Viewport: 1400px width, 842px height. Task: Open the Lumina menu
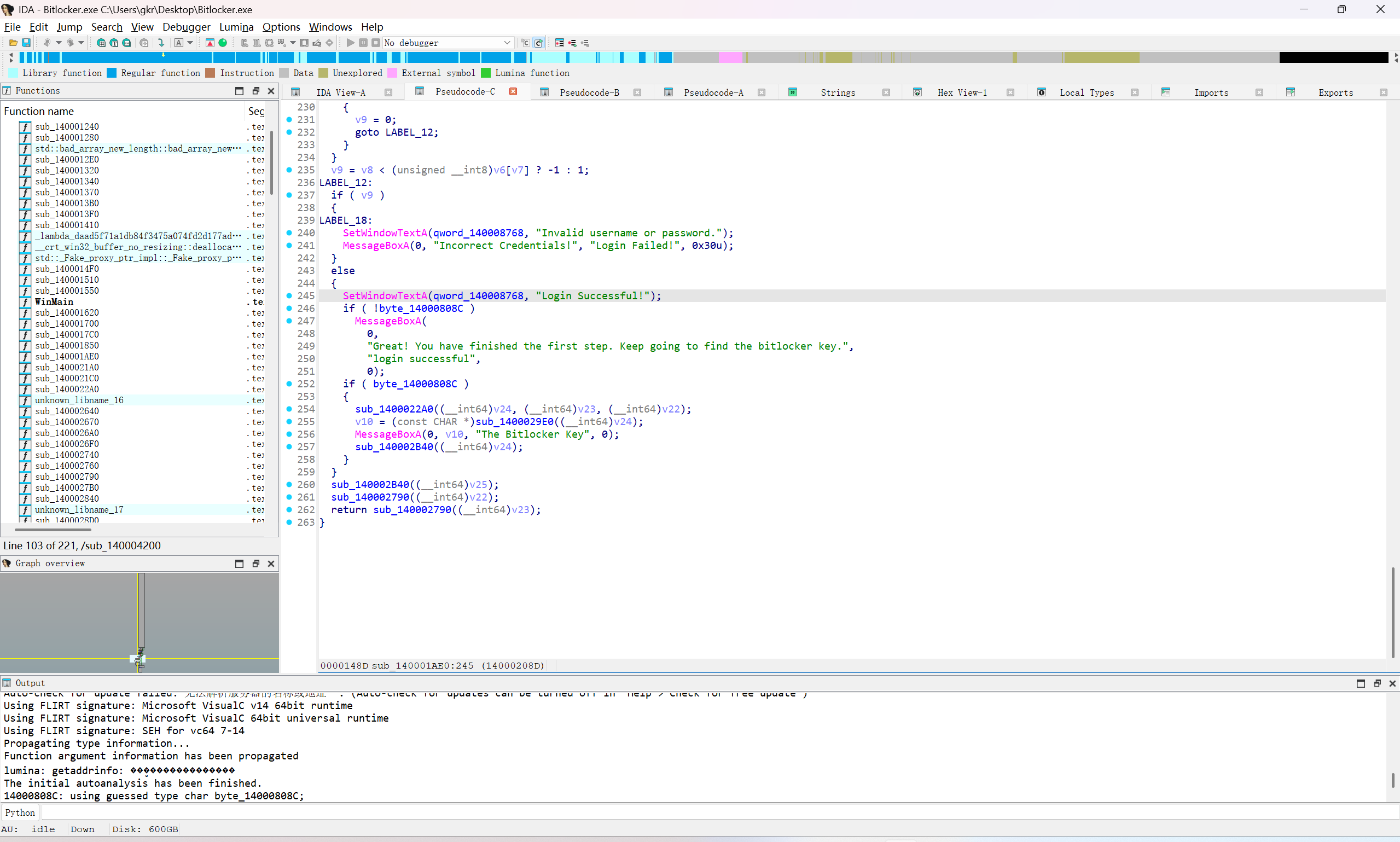point(236,27)
